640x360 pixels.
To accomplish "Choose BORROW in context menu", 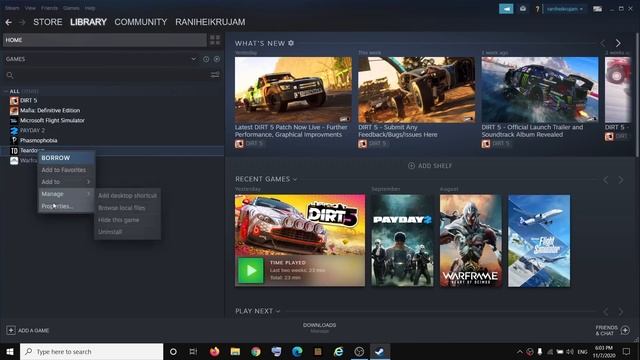I will pos(67,158).
